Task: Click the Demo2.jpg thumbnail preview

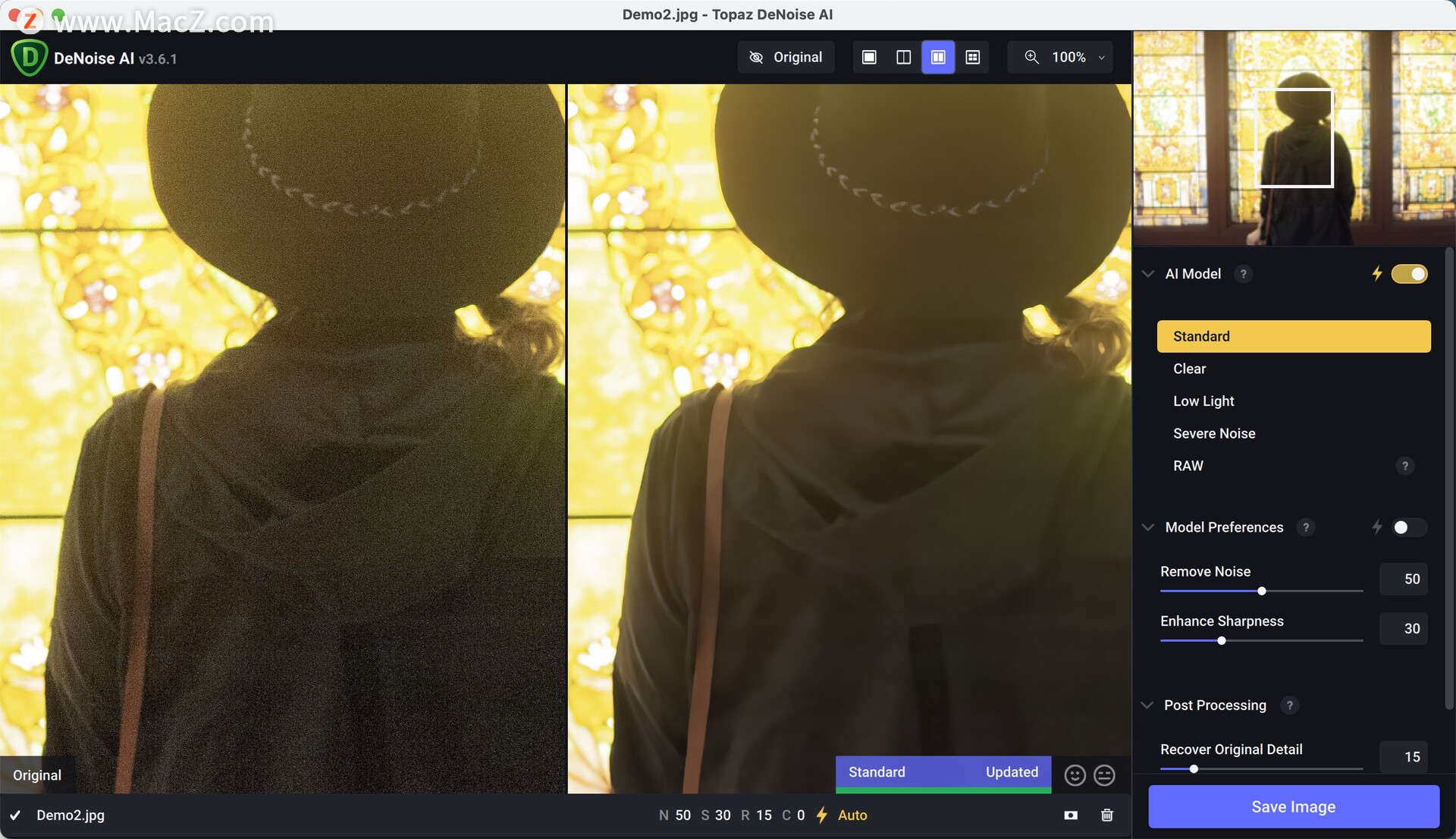Action: [x=1295, y=140]
